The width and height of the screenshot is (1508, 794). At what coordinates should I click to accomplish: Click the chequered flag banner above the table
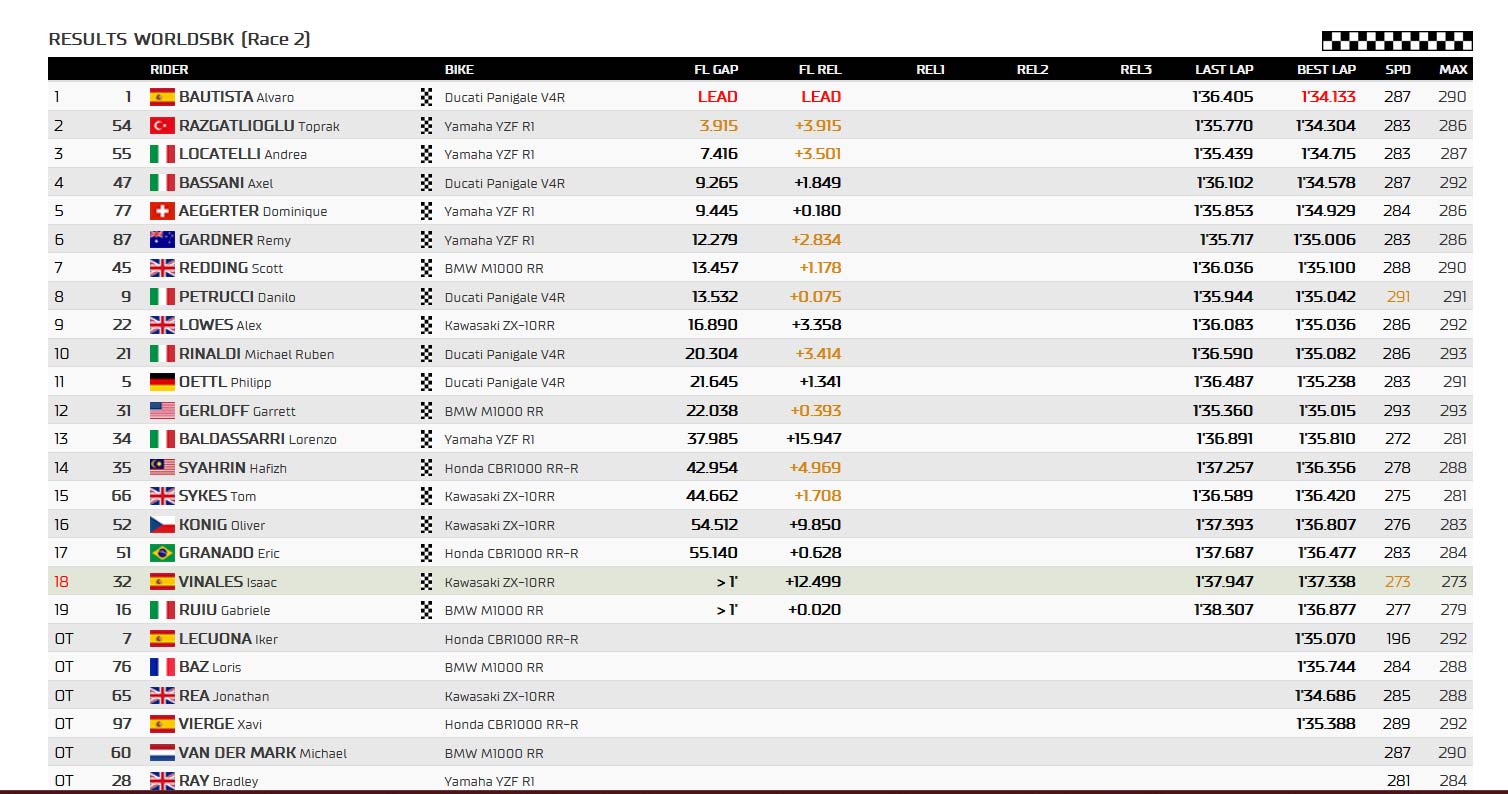pos(1397,41)
